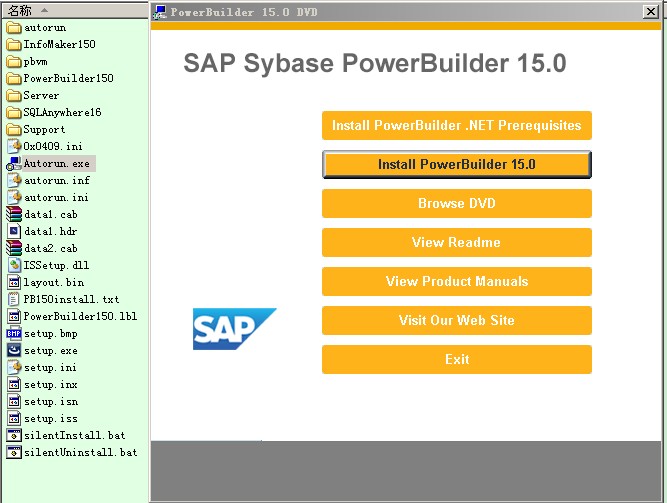Select the PowerBuilder150 folder icon
The image size is (667, 503).
click(x=14, y=79)
